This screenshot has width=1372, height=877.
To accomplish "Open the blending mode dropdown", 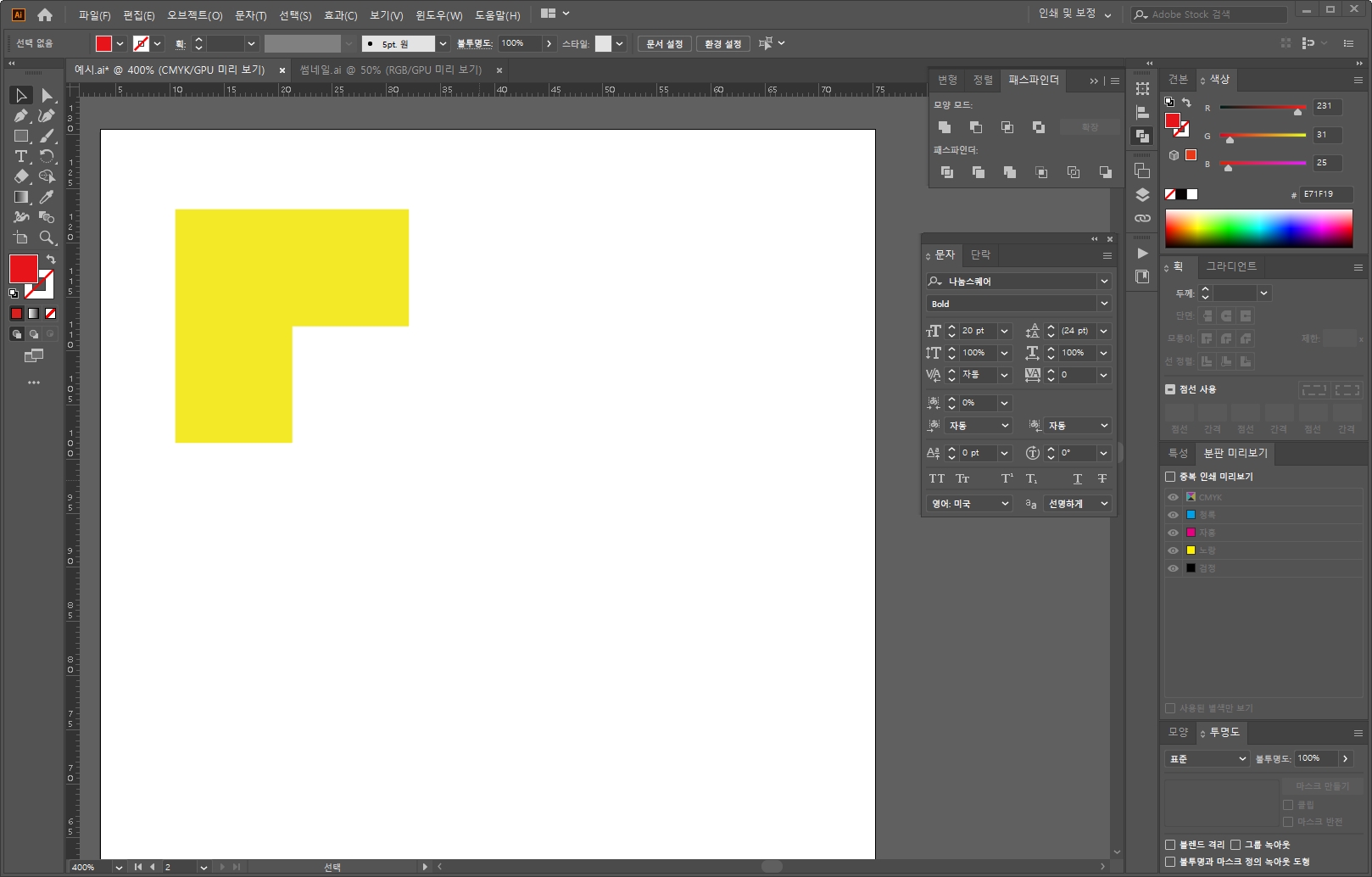I will [x=1207, y=759].
